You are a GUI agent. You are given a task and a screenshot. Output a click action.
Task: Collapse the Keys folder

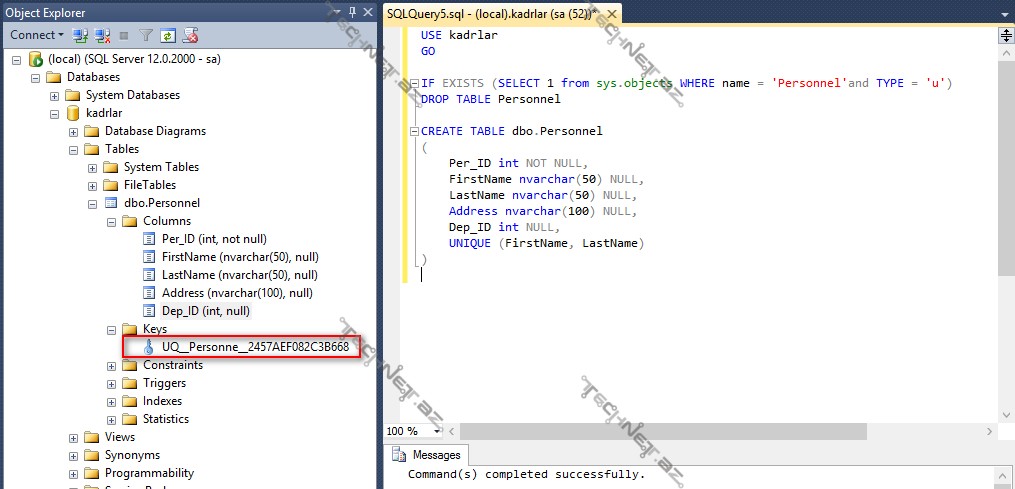(x=112, y=329)
